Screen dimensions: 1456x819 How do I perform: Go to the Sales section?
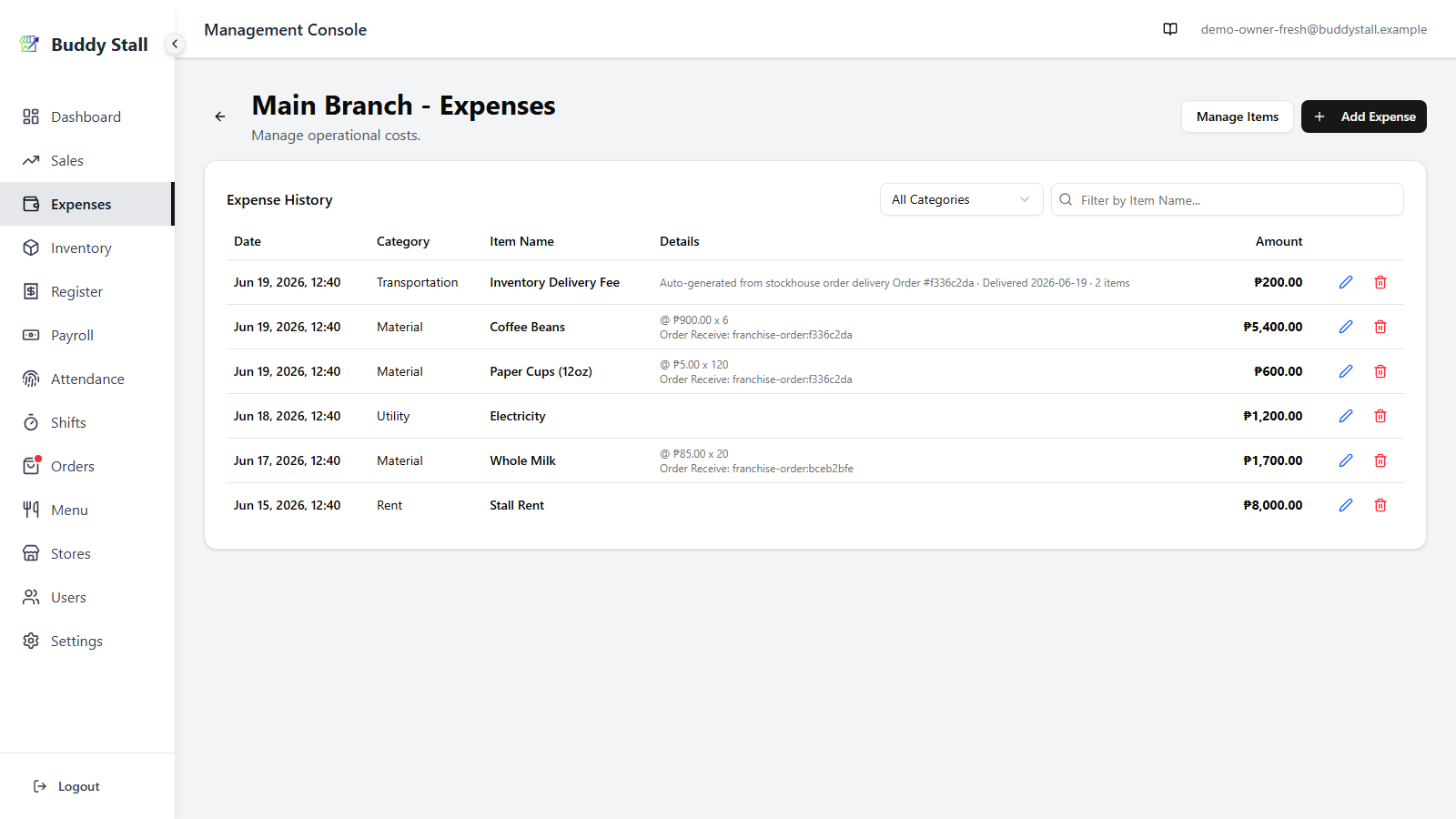(86, 160)
